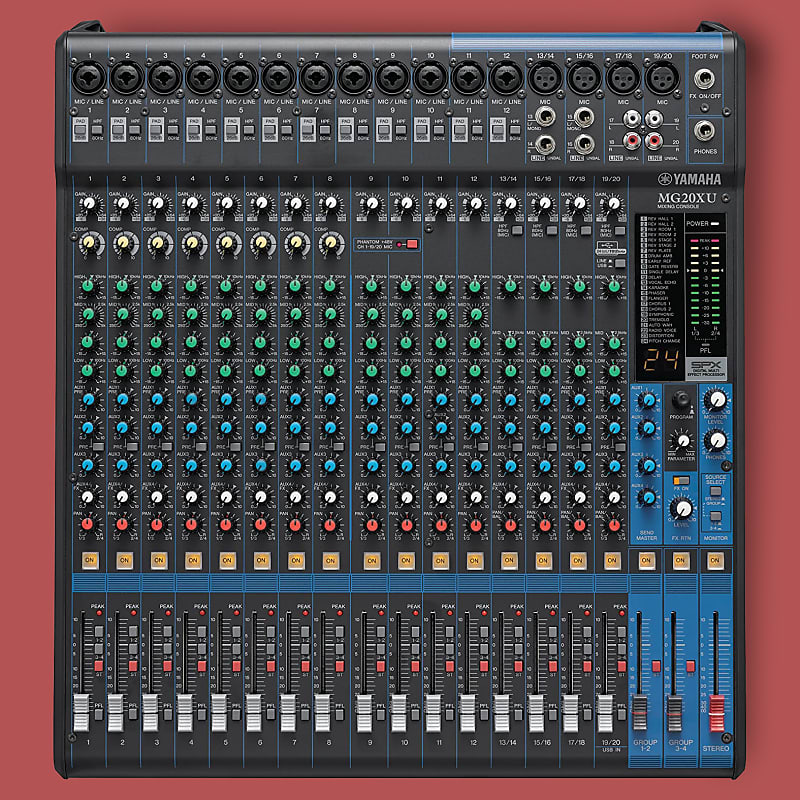The height and width of the screenshot is (800, 800).
Task: Click the FX RTN LEVEL knob
Action: (x=682, y=508)
